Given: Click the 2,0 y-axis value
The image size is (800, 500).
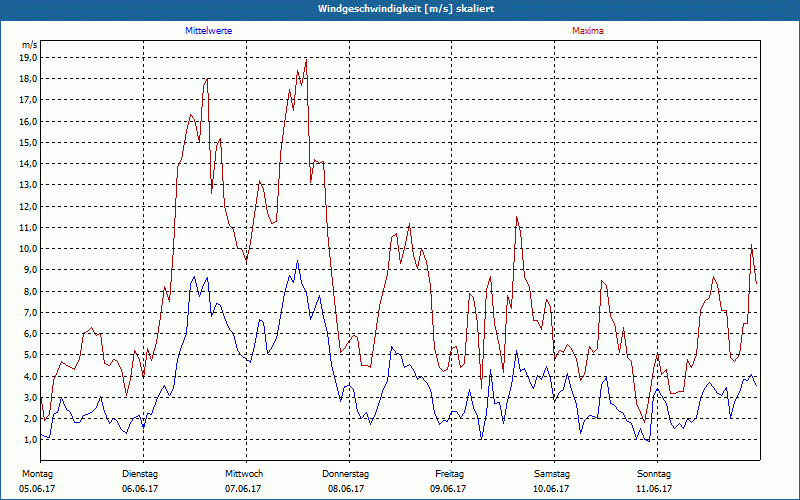Looking at the screenshot, I should (x=31, y=419).
